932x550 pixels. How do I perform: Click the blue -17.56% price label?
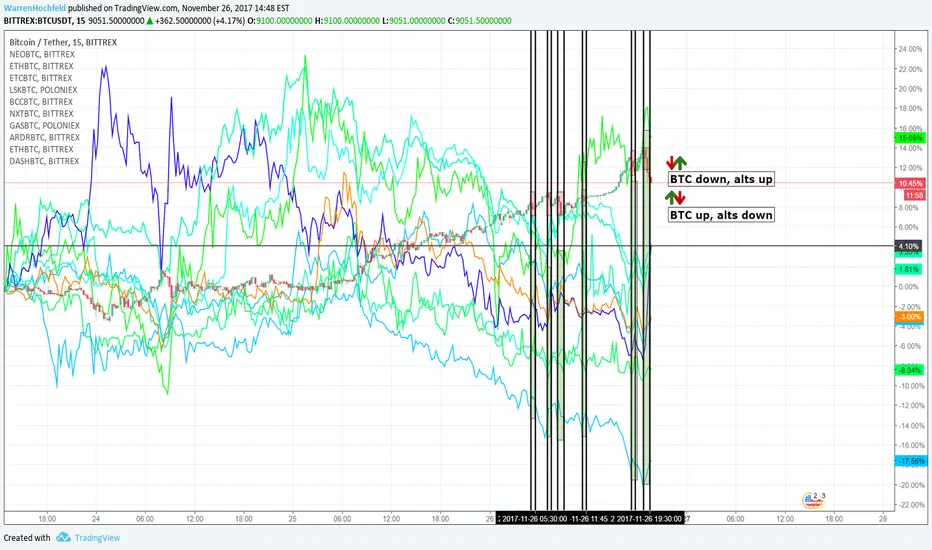pos(910,461)
